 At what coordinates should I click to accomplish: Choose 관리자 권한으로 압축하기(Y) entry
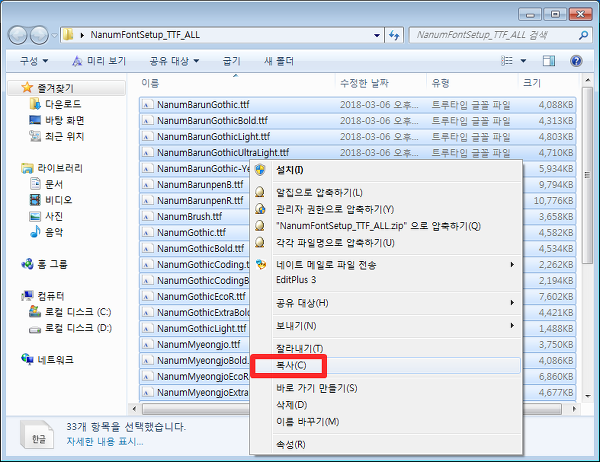coord(386,209)
